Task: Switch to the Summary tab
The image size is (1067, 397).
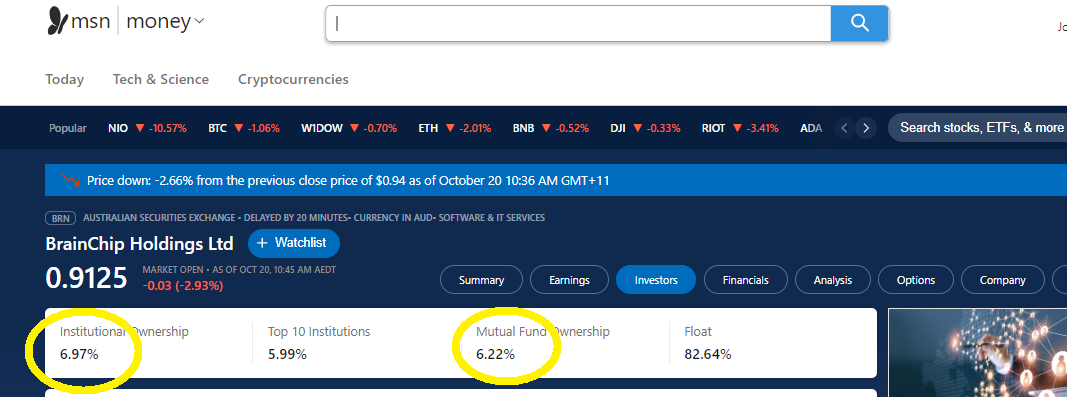Action: pyautogui.click(x=481, y=280)
